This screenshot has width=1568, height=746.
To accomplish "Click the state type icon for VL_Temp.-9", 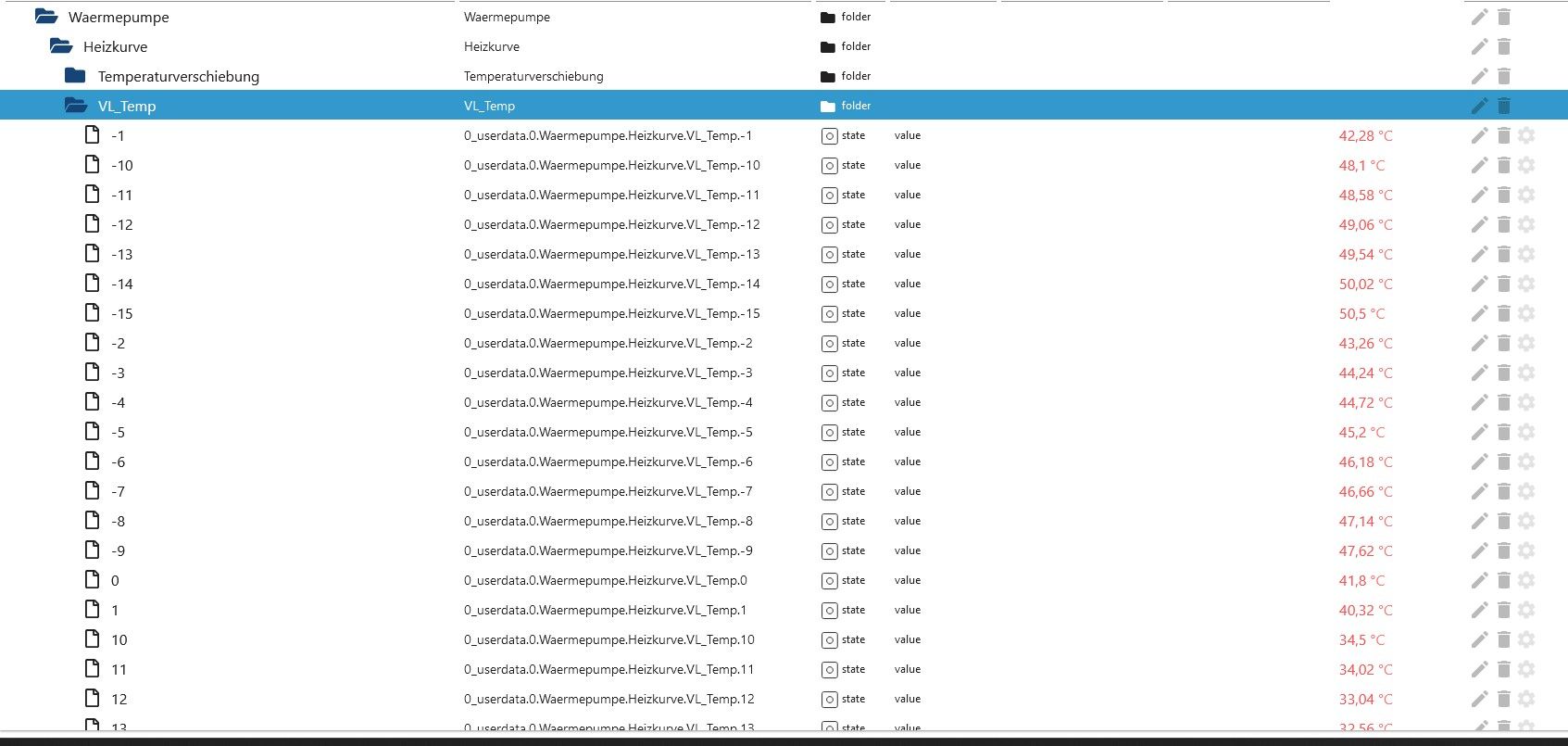I will (829, 551).
